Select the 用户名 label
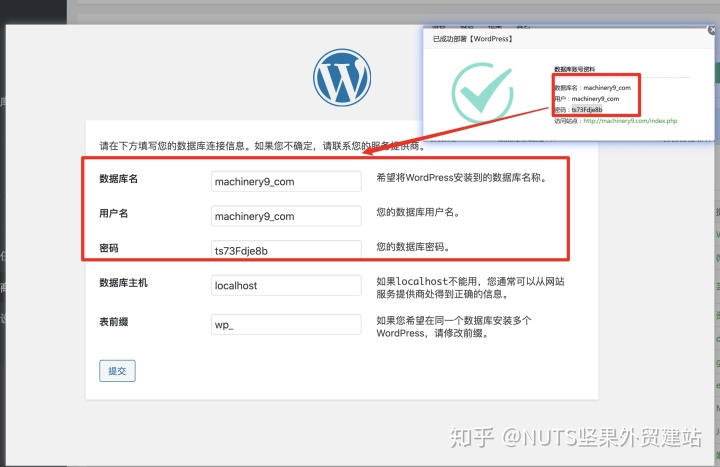The image size is (720, 467). pos(113,213)
